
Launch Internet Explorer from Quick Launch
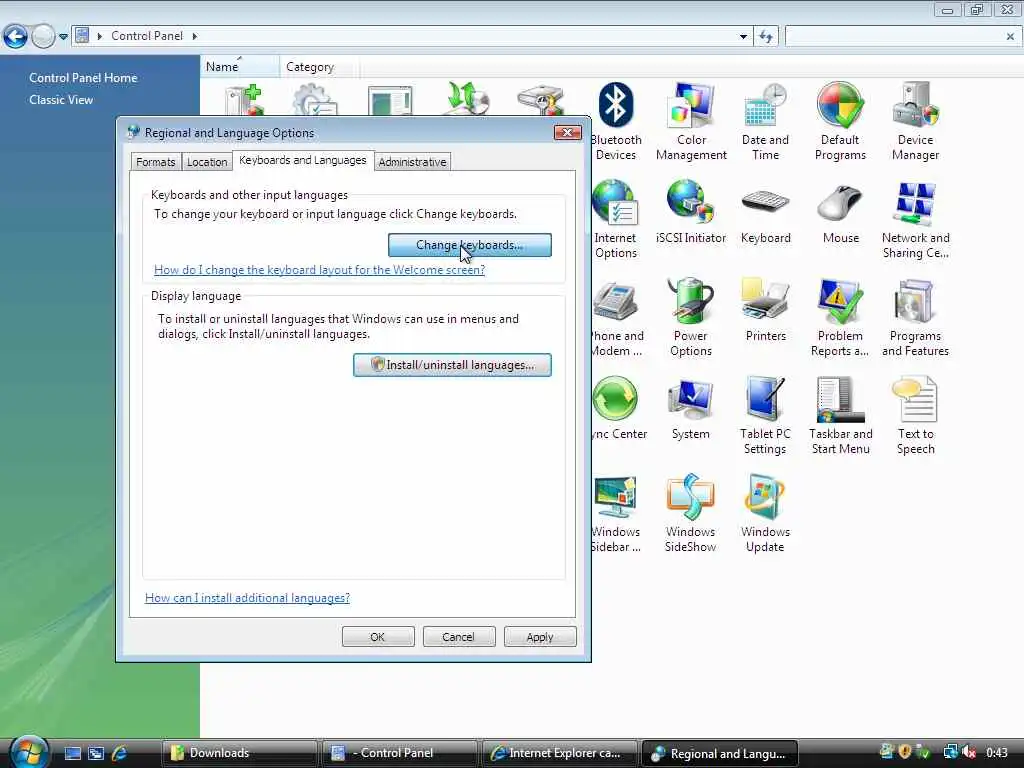[x=120, y=753]
